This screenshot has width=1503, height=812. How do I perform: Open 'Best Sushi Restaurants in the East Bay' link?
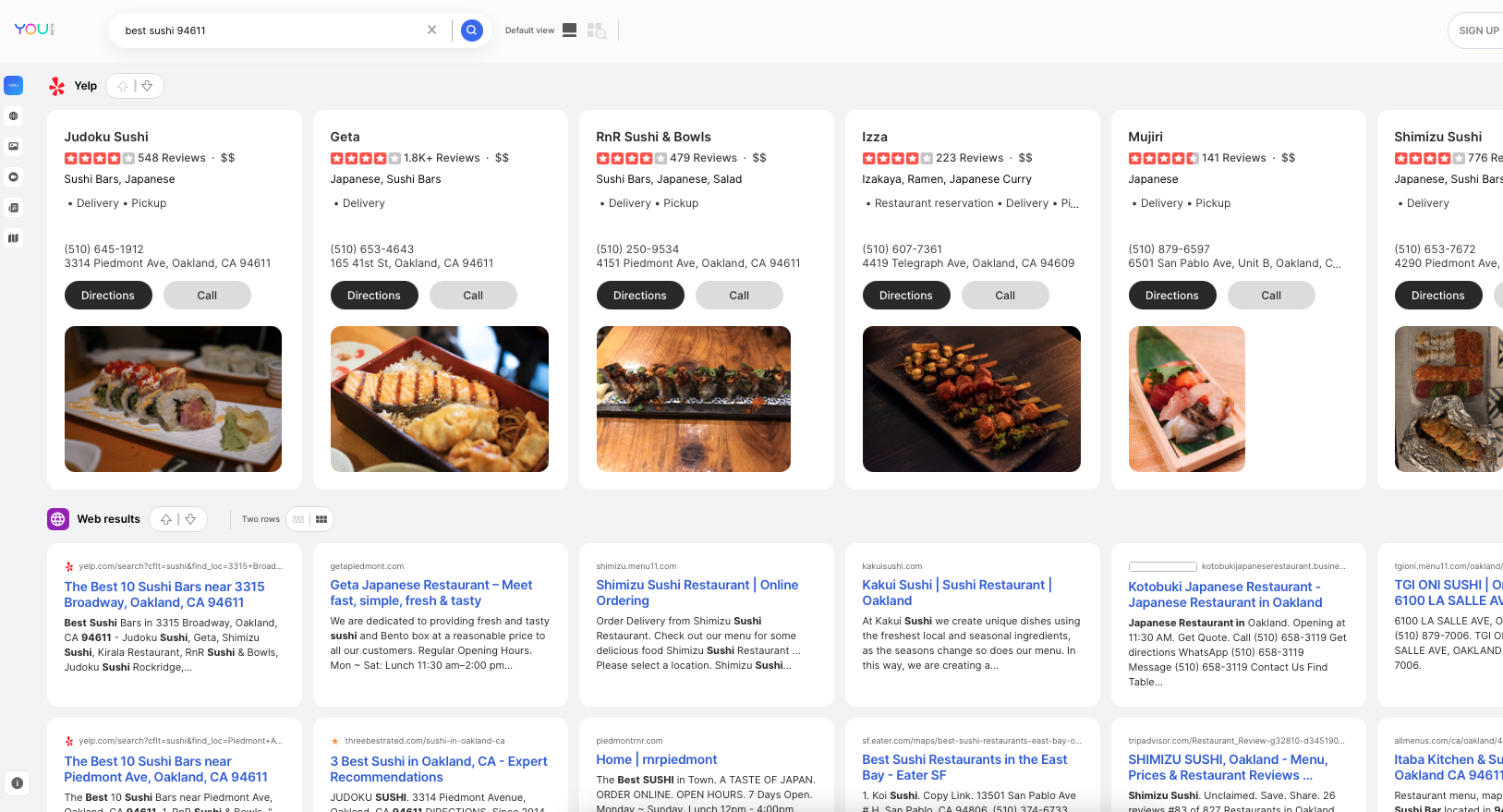pyautogui.click(x=965, y=767)
